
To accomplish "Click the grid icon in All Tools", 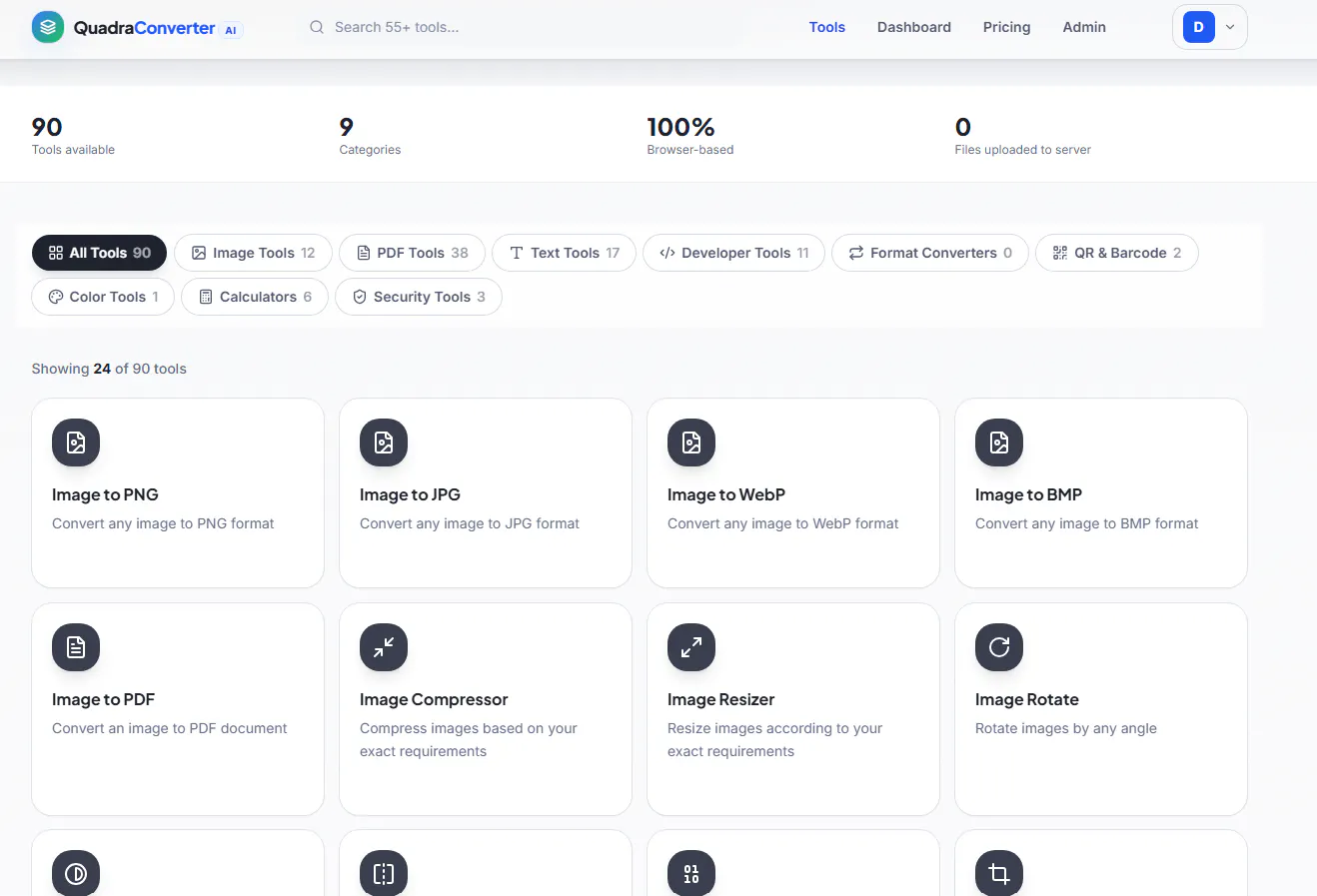I will pos(56,253).
